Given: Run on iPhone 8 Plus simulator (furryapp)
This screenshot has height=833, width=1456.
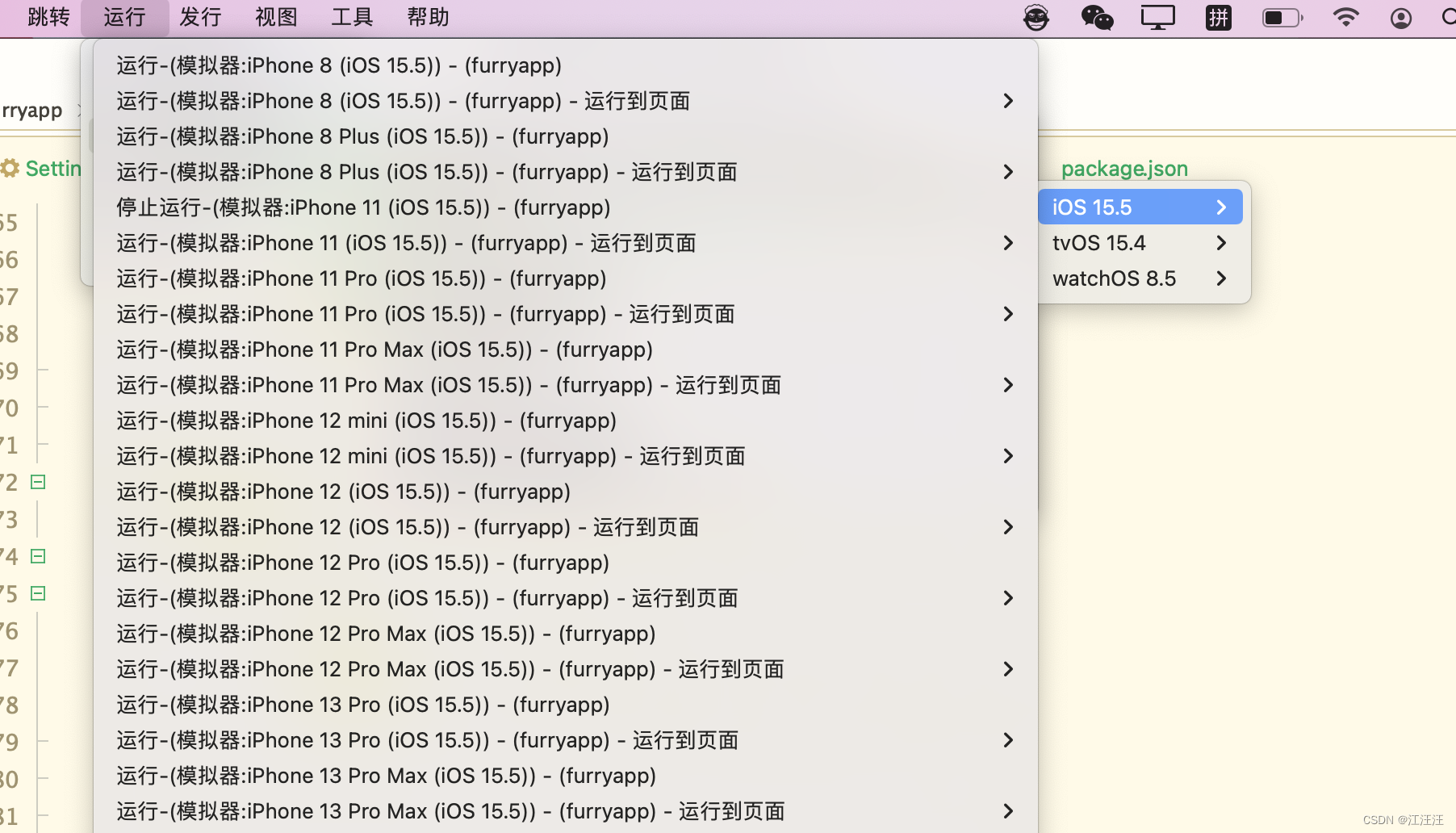Looking at the screenshot, I should point(565,136).
